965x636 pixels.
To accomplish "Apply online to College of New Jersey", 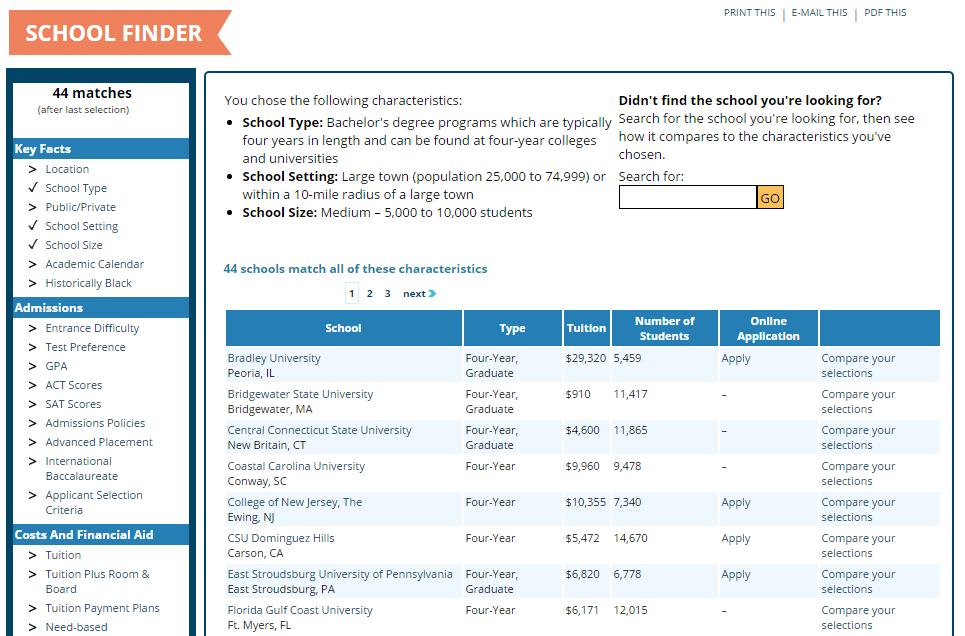I will [x=735, y=501].
